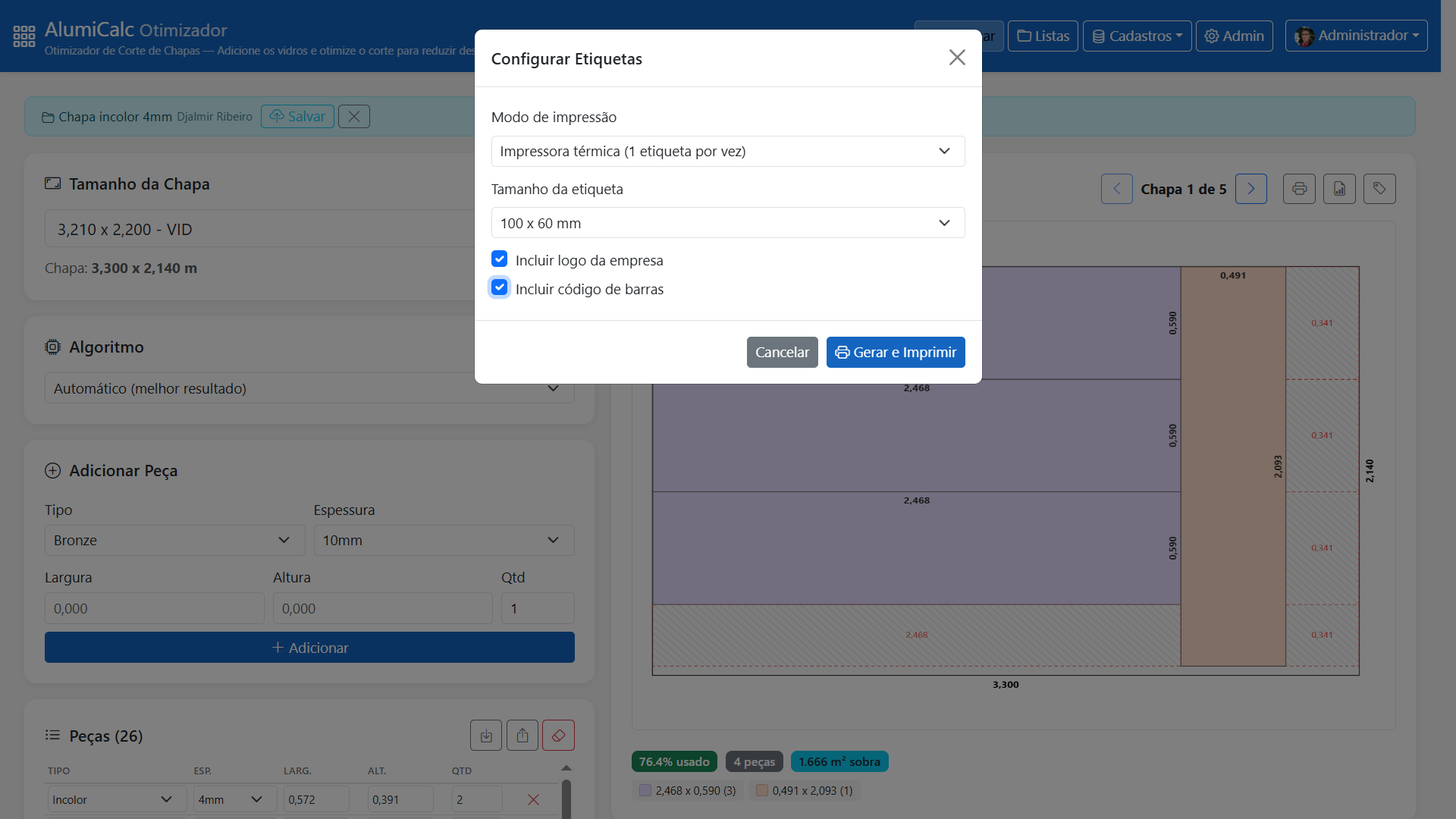
Task: Open the Administrador user menu
Action: pos(1356,36)
